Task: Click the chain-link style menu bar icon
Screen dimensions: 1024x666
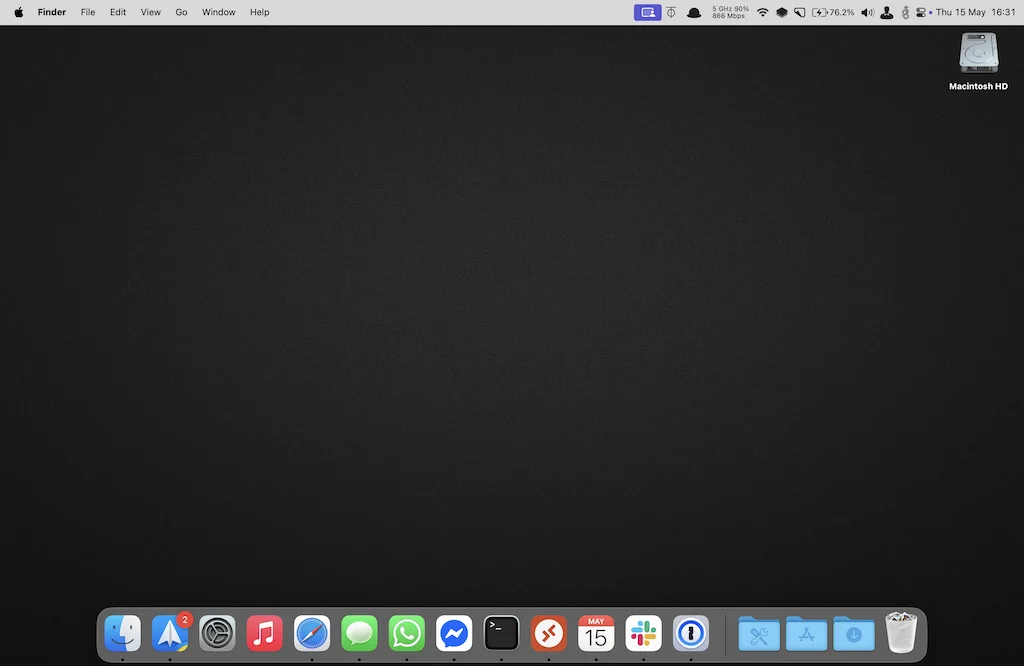Action: (905, 12)
